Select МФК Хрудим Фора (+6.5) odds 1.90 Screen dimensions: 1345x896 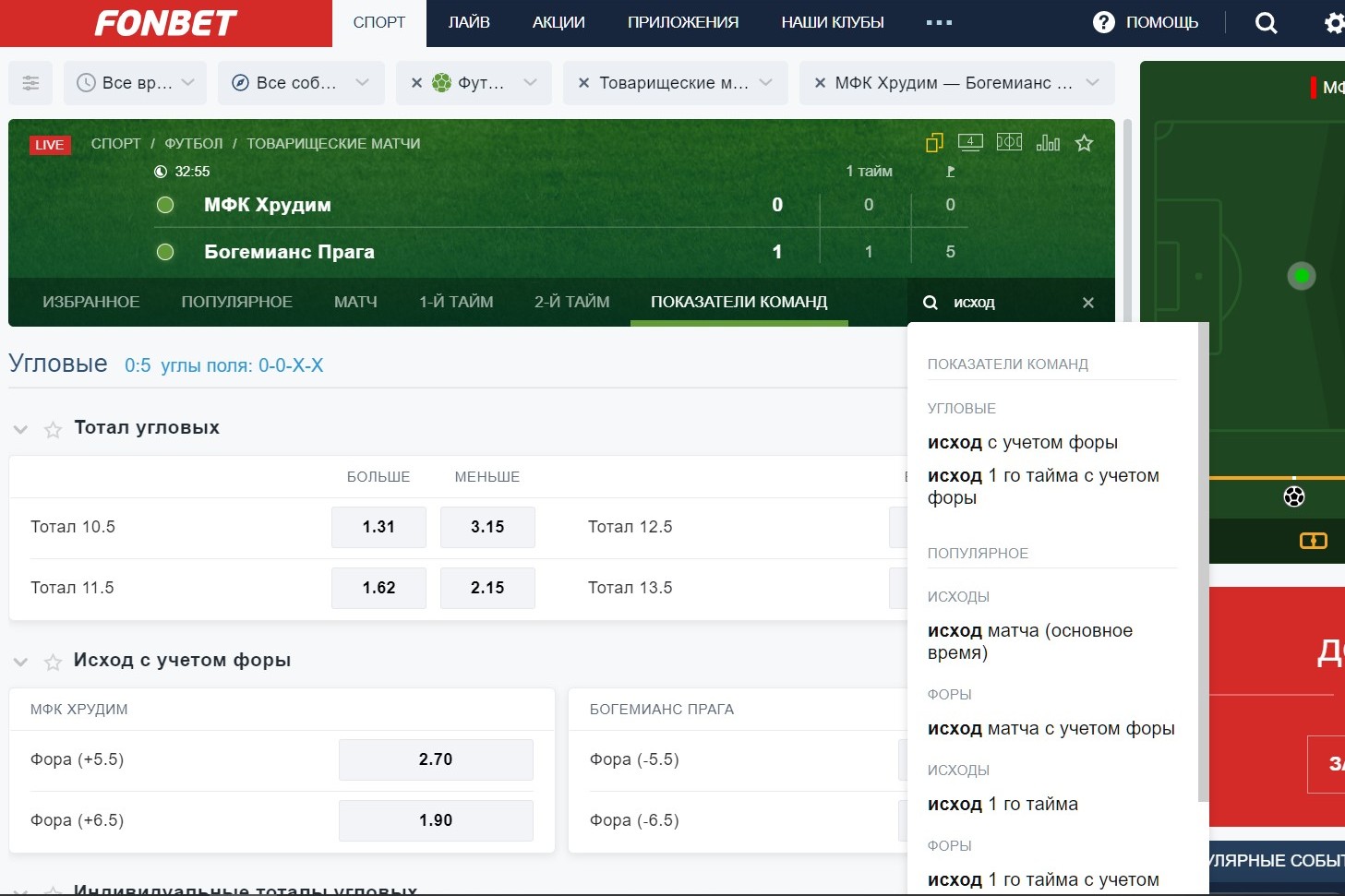(x=436, y=820)
